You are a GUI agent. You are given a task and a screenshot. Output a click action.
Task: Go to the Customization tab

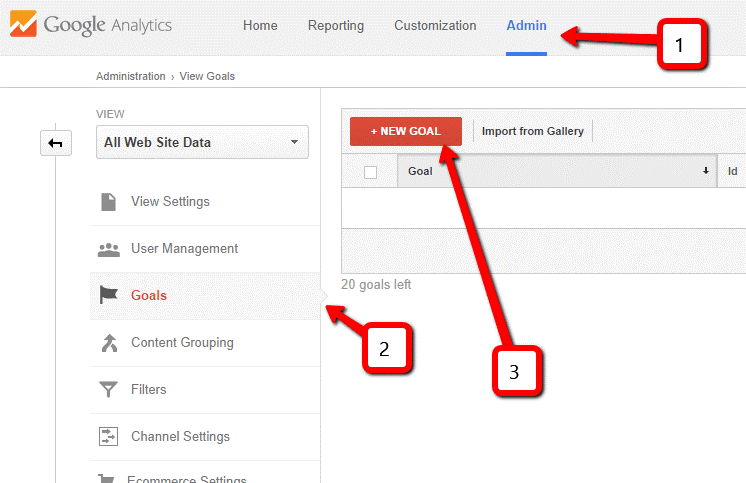(435, 26)
